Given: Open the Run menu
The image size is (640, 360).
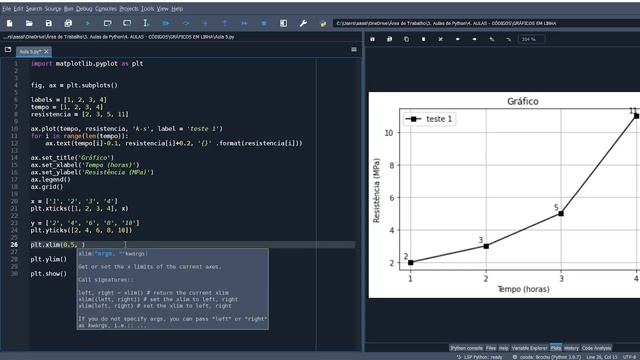Looking at the screenshot, I should (x=69, y=9).
